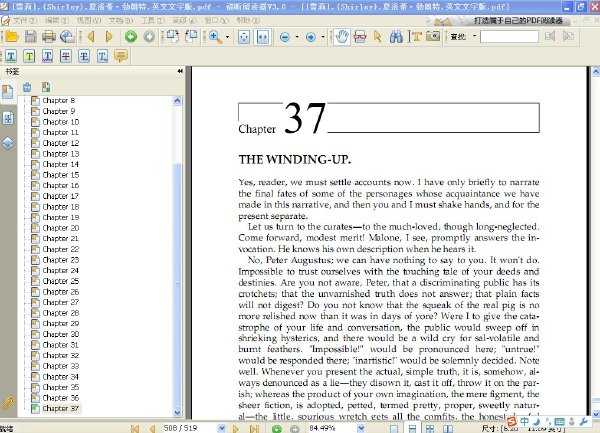The image size is (600, 433).
Task: Click the new bookmark icon in panel
Action: click(46, 87)
